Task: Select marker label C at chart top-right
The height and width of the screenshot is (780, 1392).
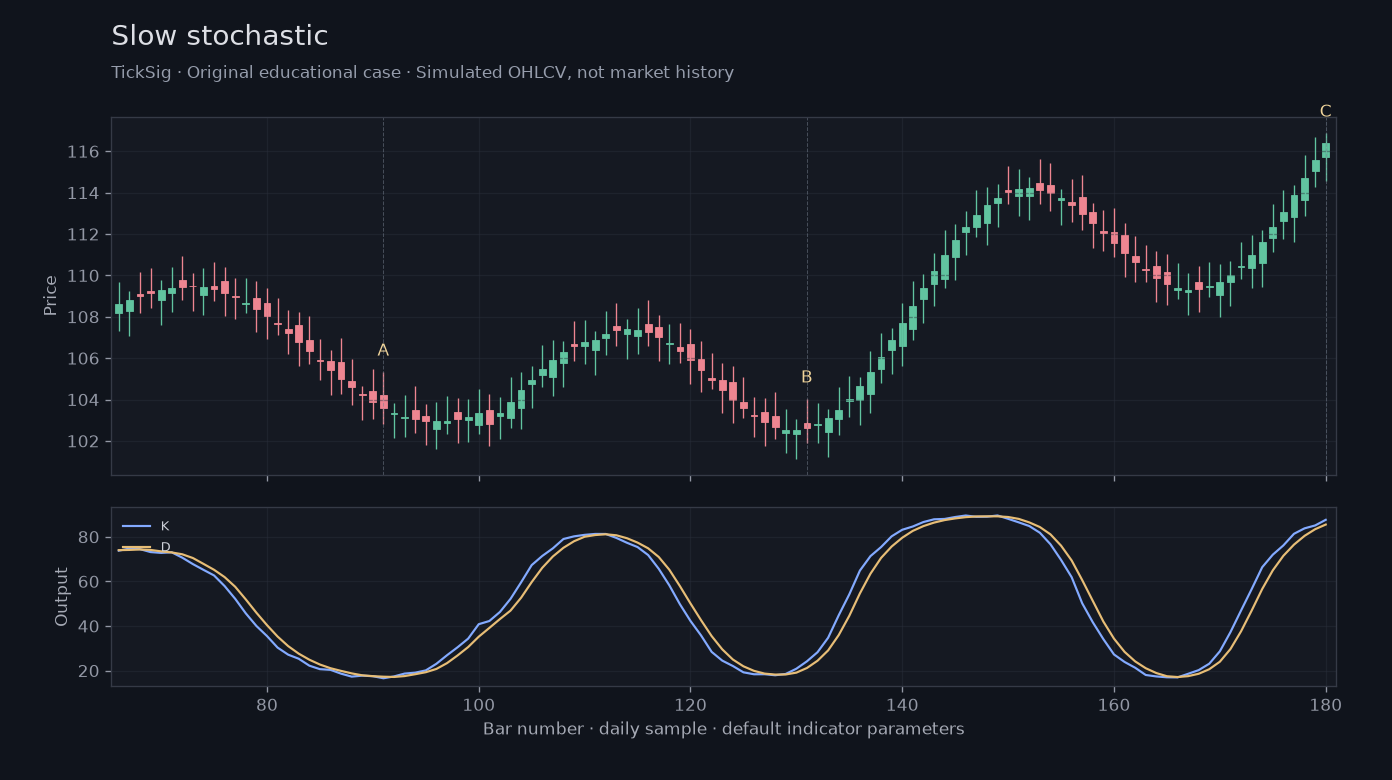Action: pyautogui.click(x=1326, y=111)
